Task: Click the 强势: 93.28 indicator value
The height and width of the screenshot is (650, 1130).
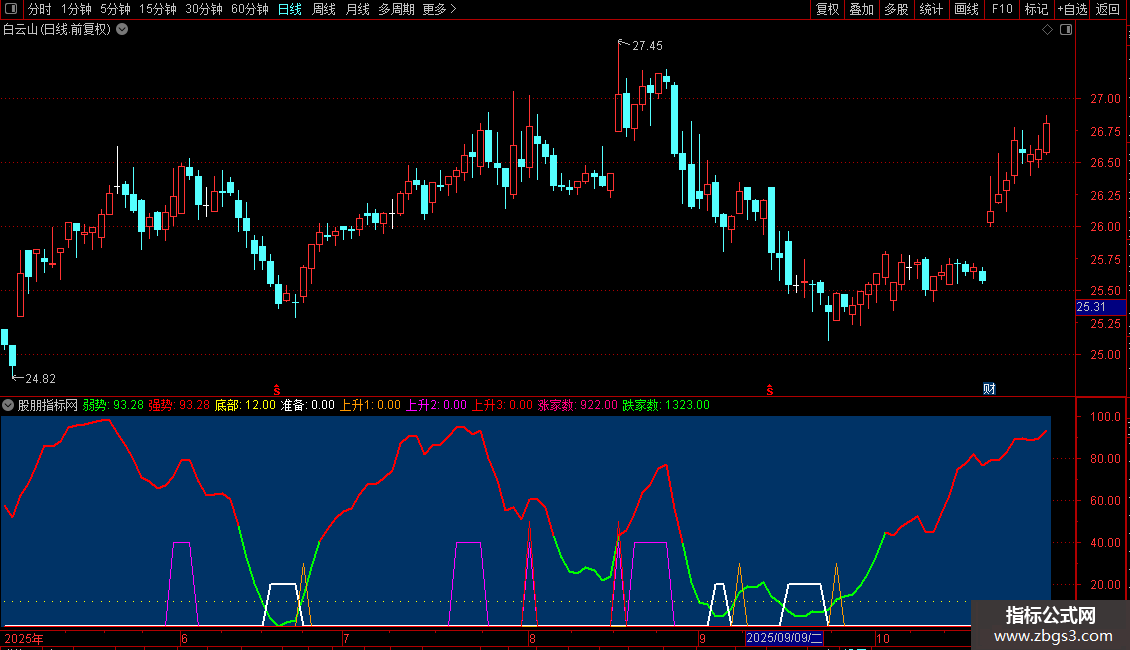Action: point(179,405)
